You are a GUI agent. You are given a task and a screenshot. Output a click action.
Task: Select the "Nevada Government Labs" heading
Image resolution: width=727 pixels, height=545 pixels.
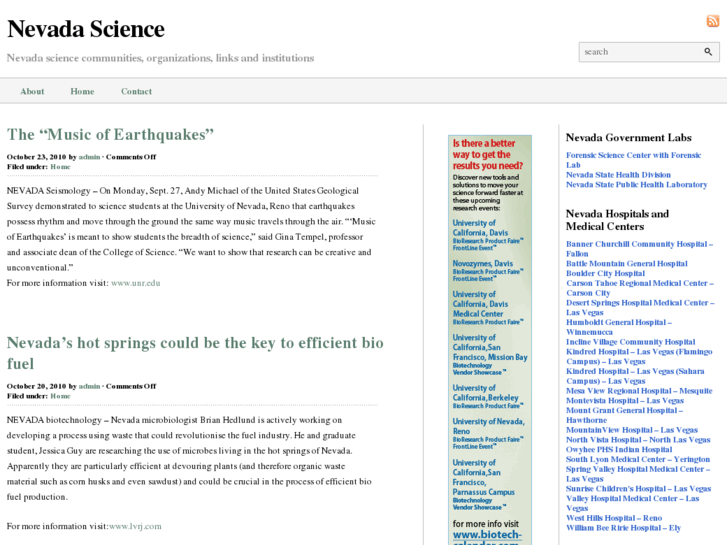pyautogui.click(x=628, y=138)
